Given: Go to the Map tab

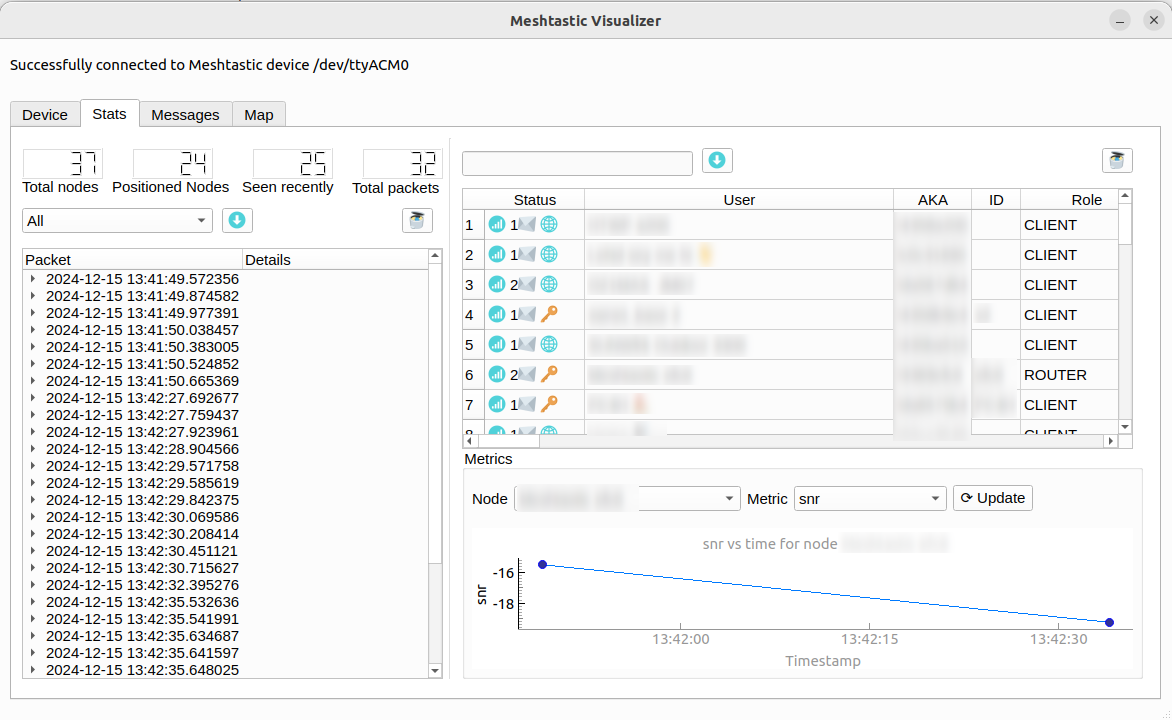Looking at the screenshot, I should [x=259, y=114].
